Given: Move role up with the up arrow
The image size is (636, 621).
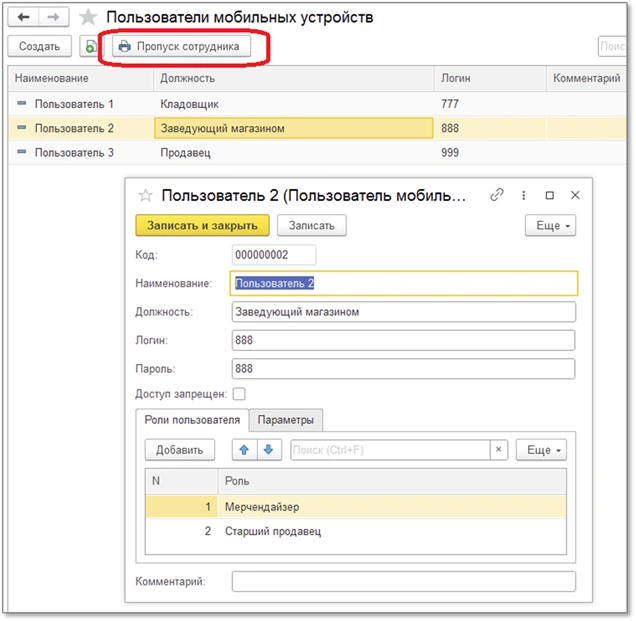Looking at the screenshot, I should [243, 450].
